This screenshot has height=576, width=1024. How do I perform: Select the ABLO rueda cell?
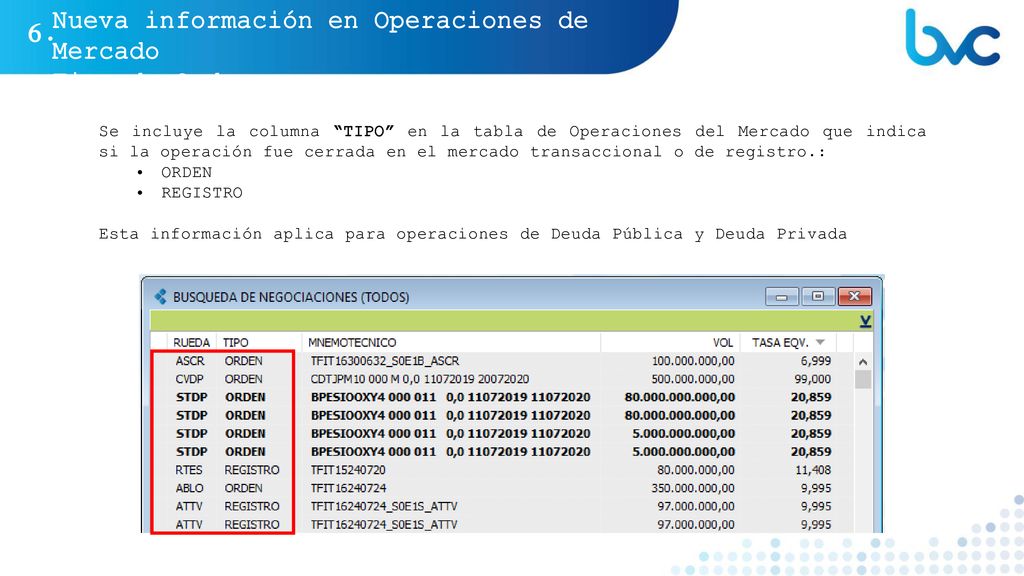pyautogui.click(x=189, y=488)
